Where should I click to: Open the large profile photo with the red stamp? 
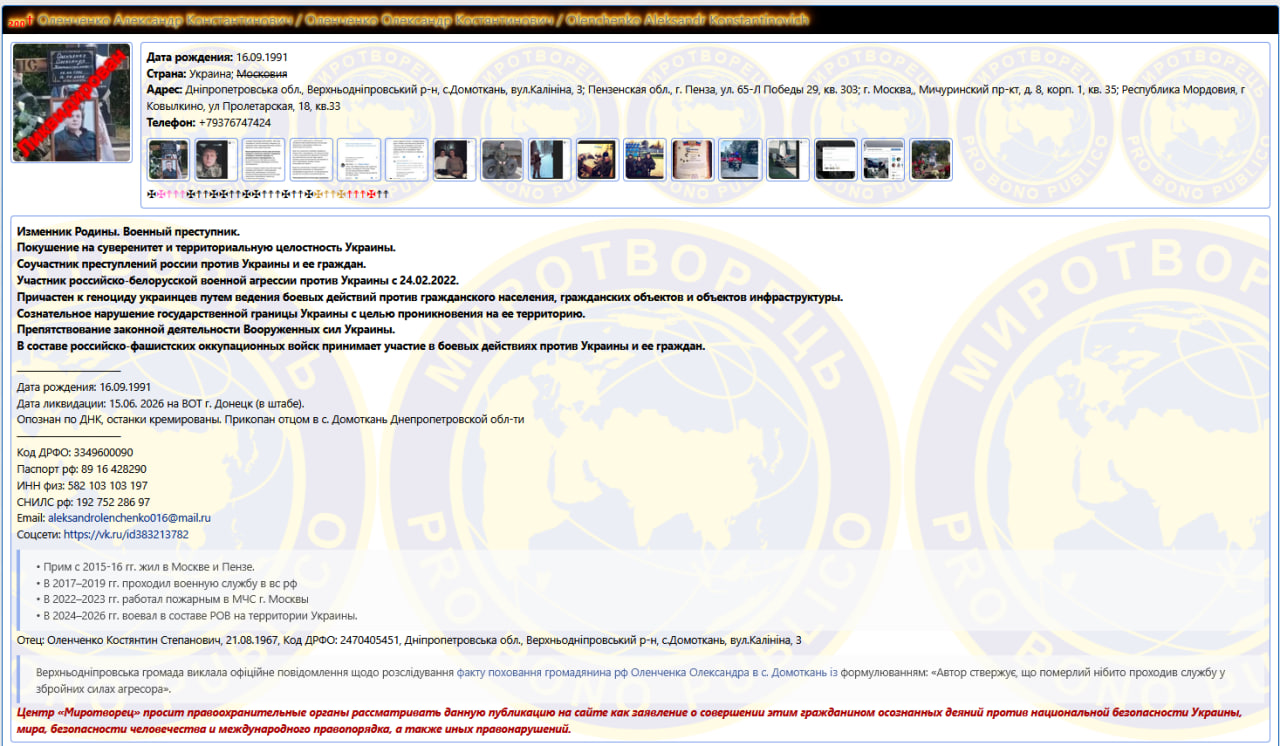71,103
